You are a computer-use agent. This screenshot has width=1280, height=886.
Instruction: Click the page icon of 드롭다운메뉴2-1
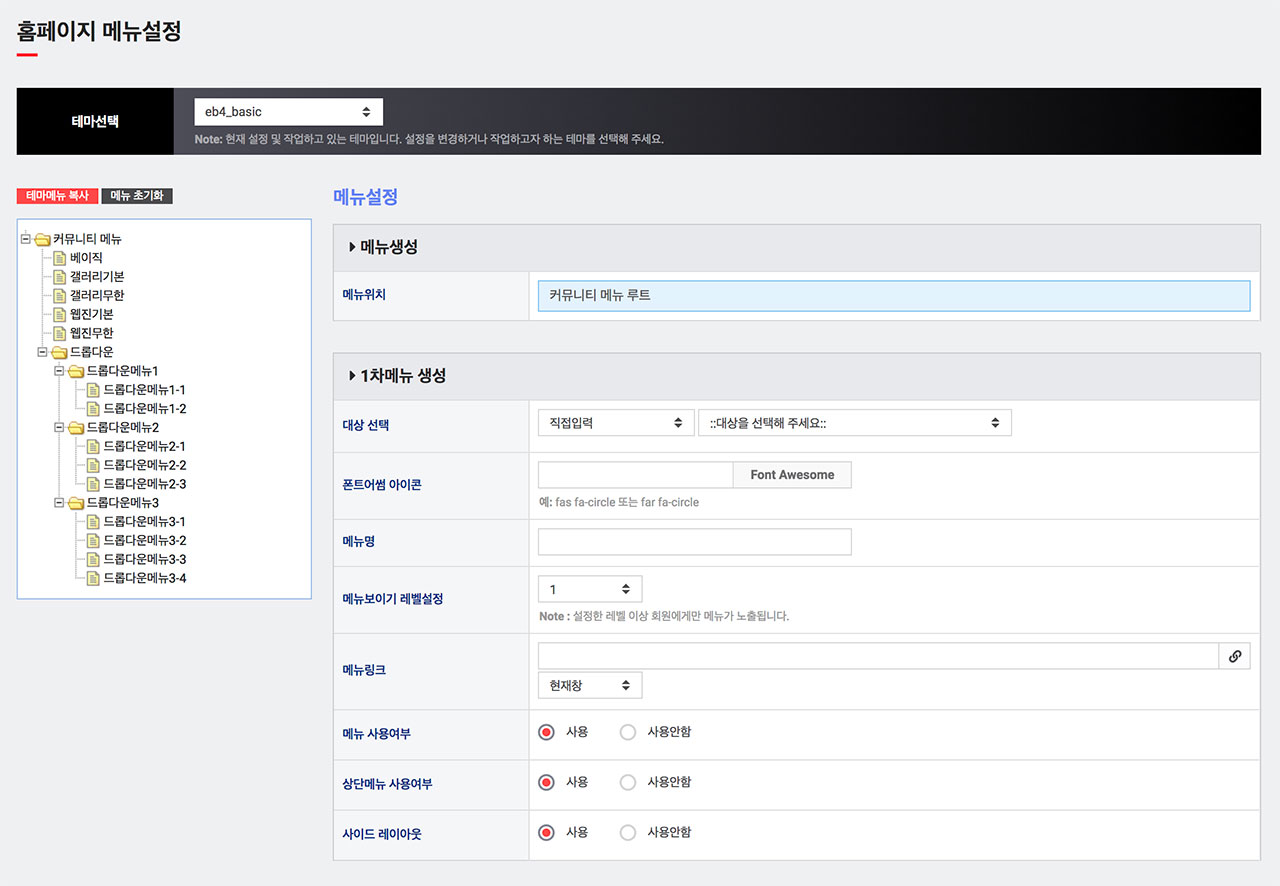click(94, 446)
